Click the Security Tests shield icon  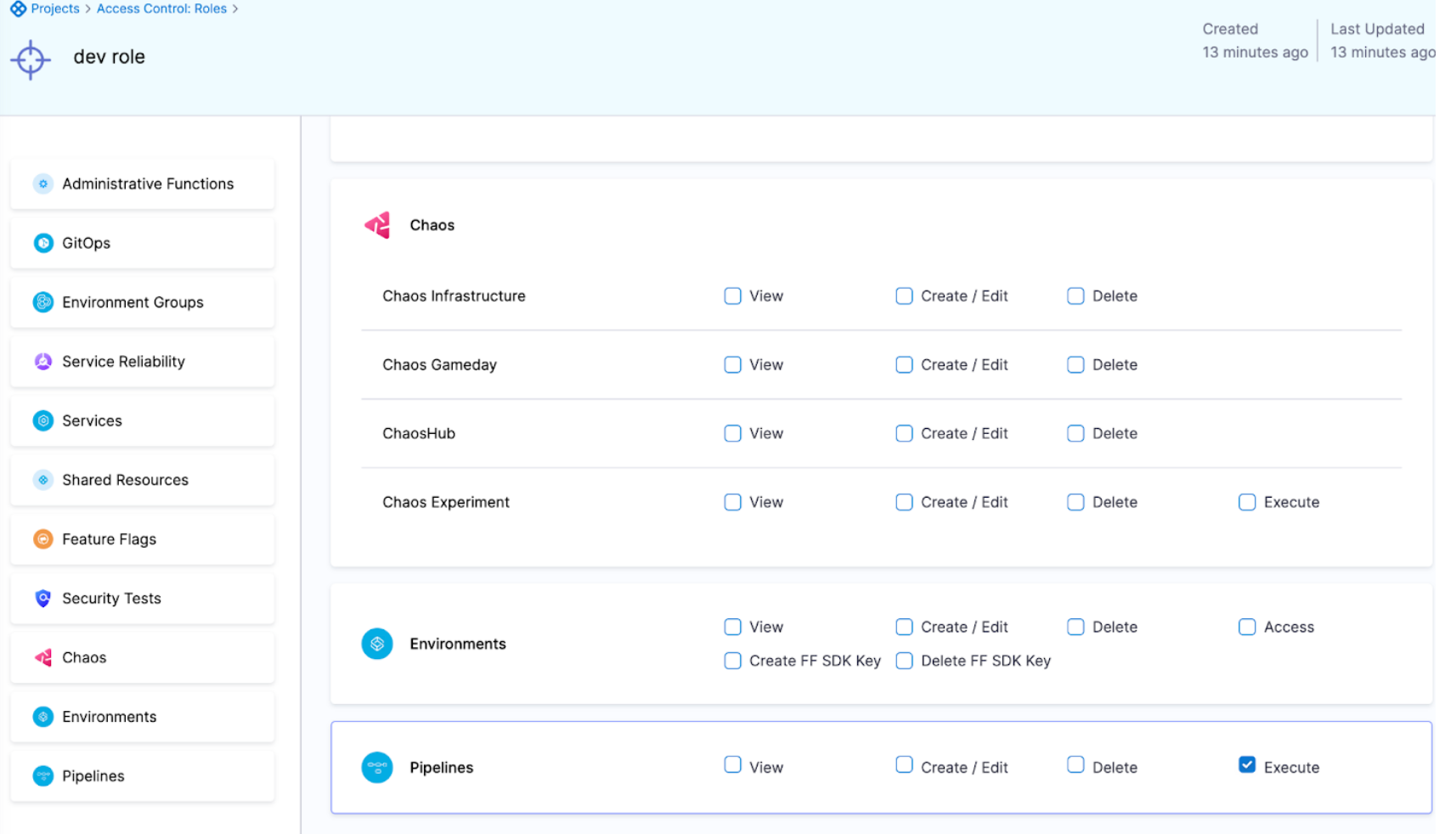point(43,599)
